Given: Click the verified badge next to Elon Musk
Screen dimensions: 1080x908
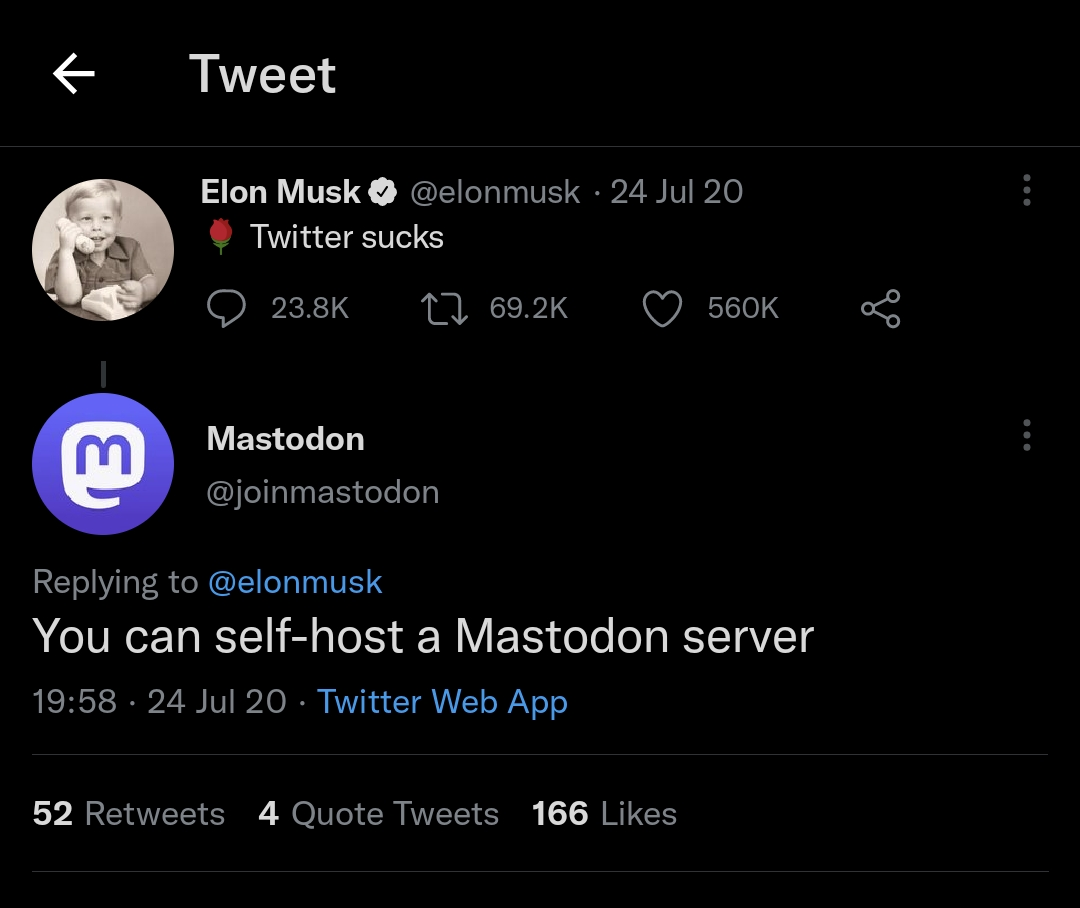Looking at the screenshot, I should pos(383,192).
